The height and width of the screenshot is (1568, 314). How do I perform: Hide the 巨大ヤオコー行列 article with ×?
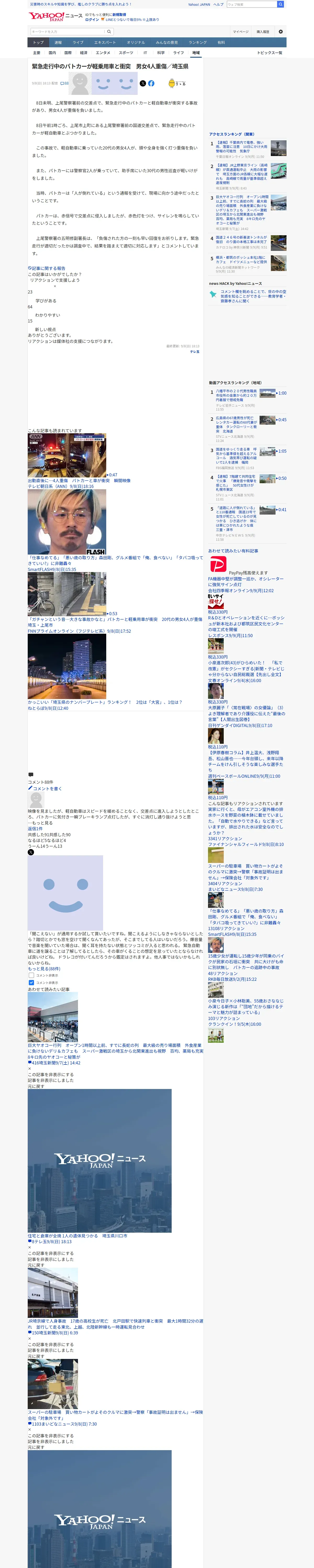[29, 1068]
